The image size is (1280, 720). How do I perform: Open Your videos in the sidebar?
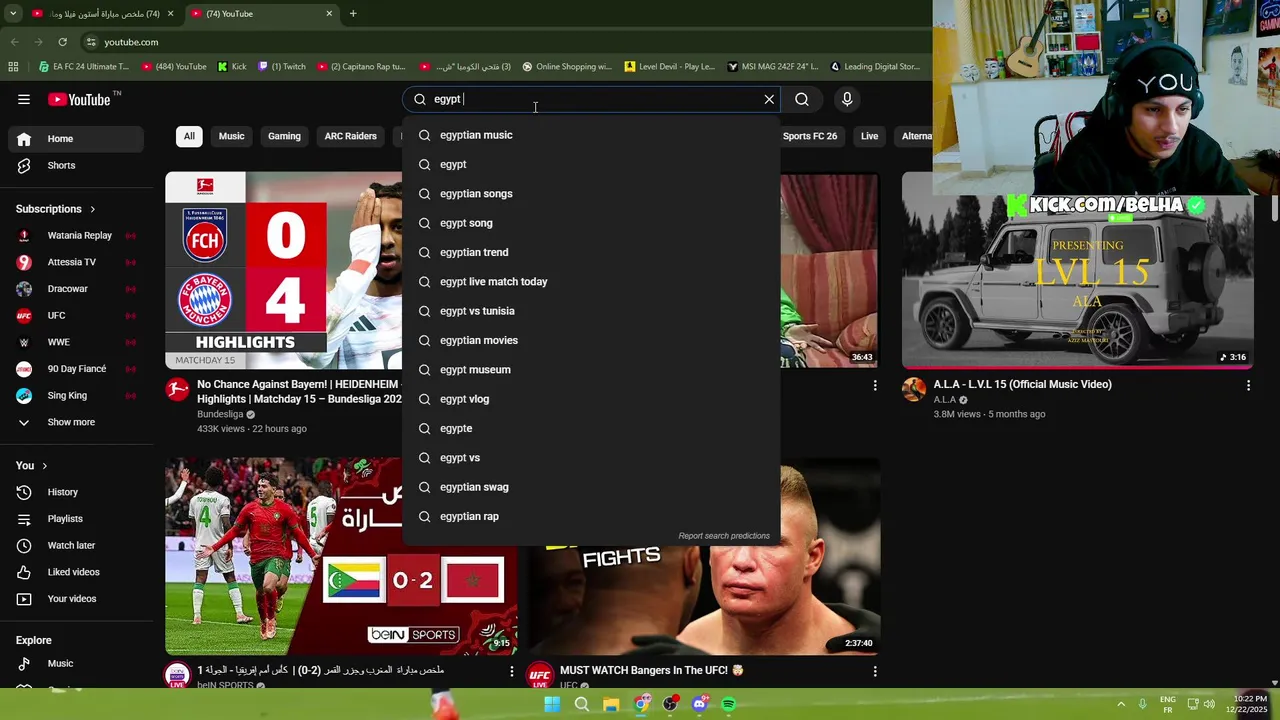pos(76,599)
